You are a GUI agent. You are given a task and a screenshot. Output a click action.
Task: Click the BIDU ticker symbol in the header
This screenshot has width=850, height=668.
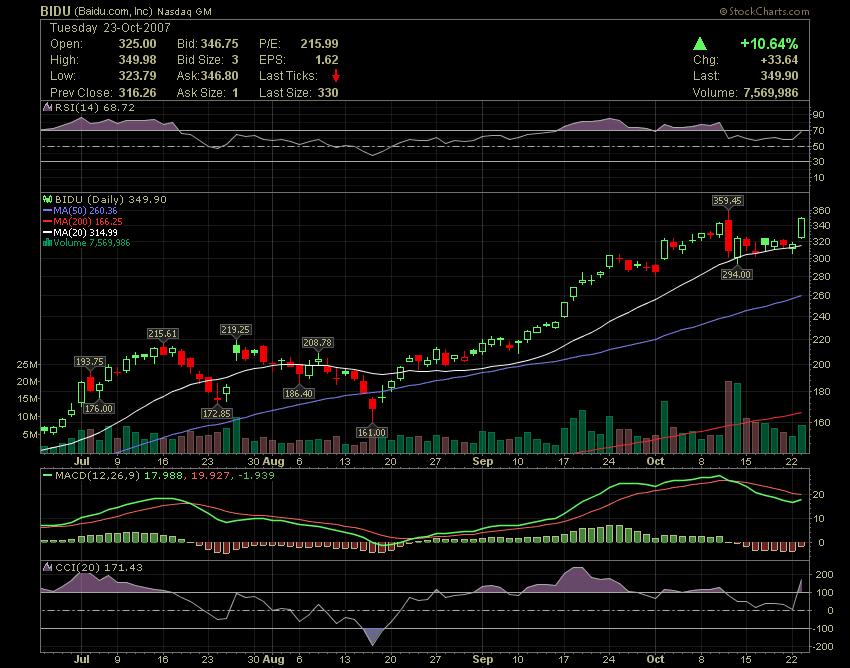[55, 11]
